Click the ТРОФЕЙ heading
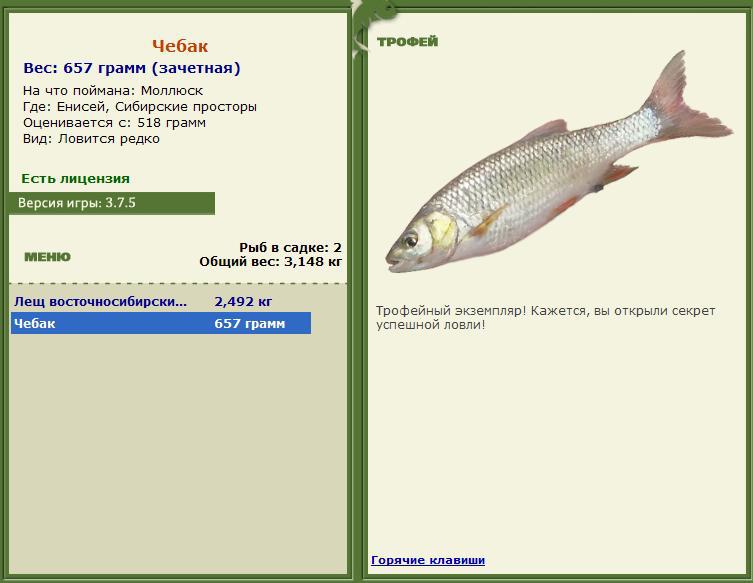 [407, 42]
